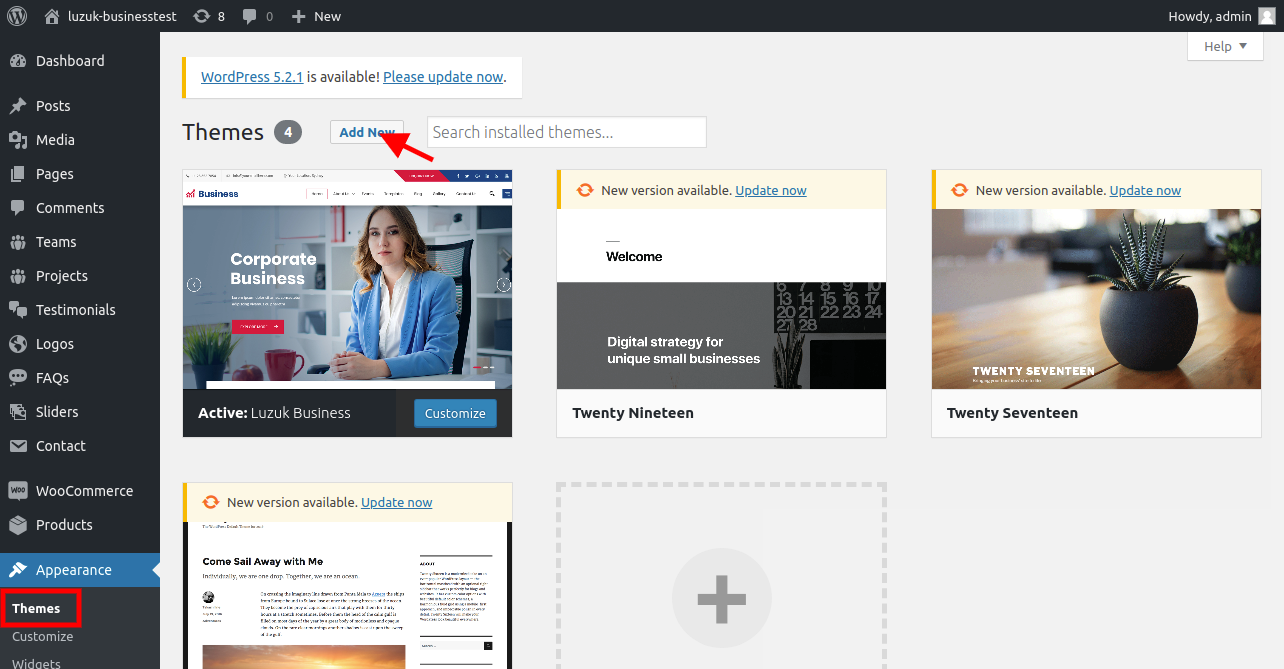Click the Media icon in the sidebar
Image resolution: width=1284 pixels, height=669 pixels.
(18, 140)
